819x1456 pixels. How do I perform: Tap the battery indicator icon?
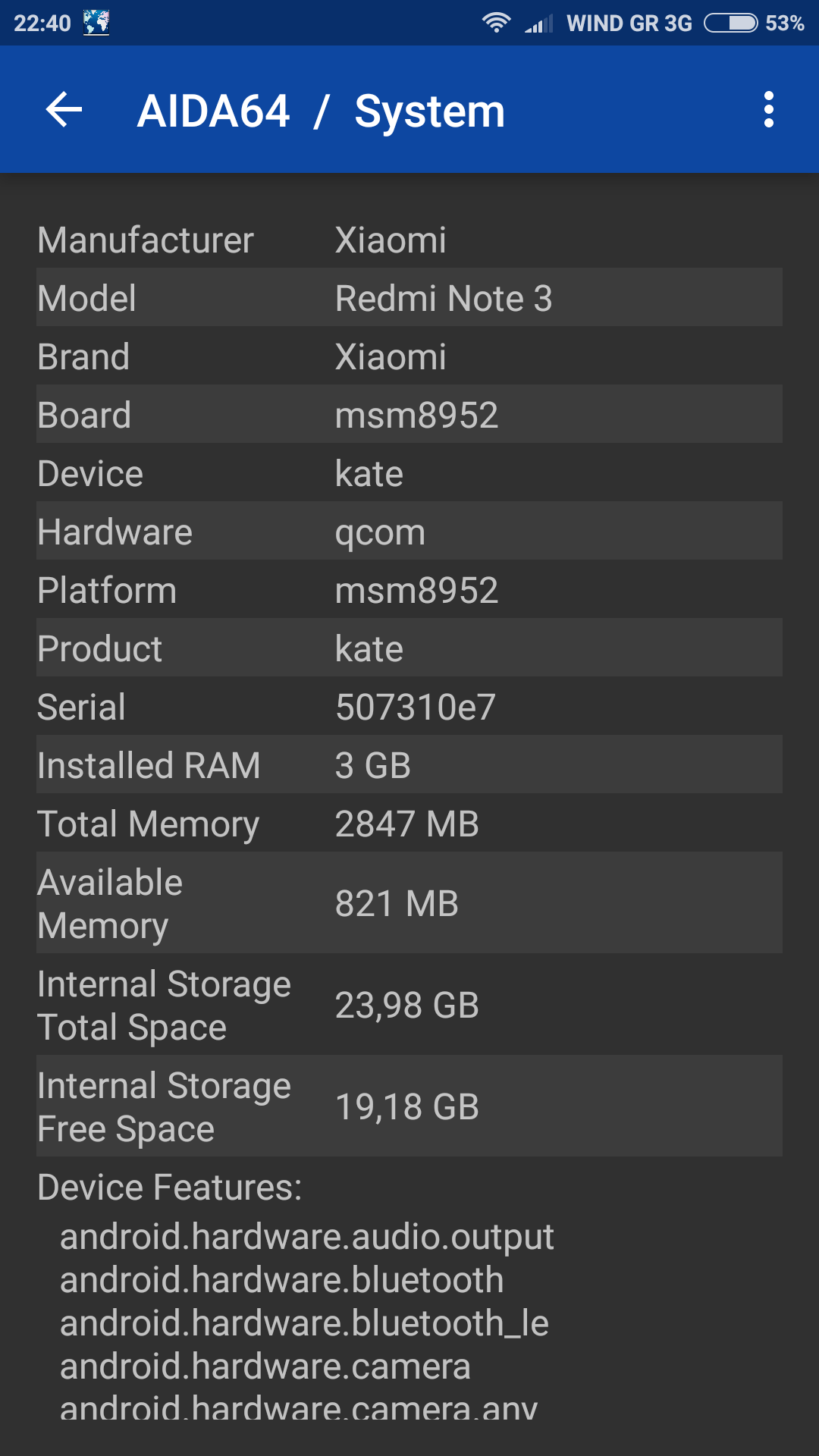click(730, 23)
